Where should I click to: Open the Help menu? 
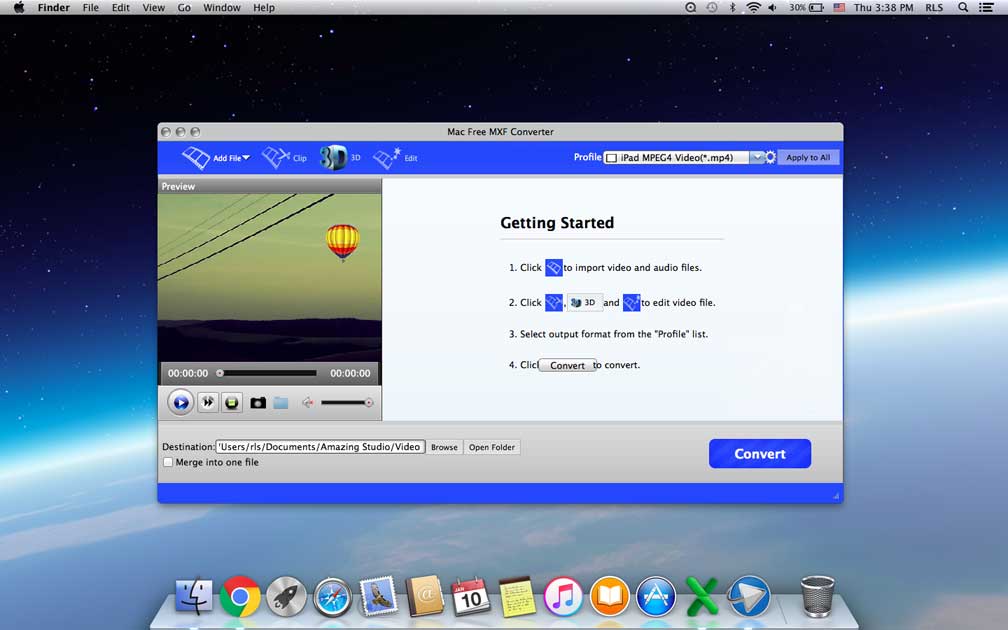[x=264, y=8]
